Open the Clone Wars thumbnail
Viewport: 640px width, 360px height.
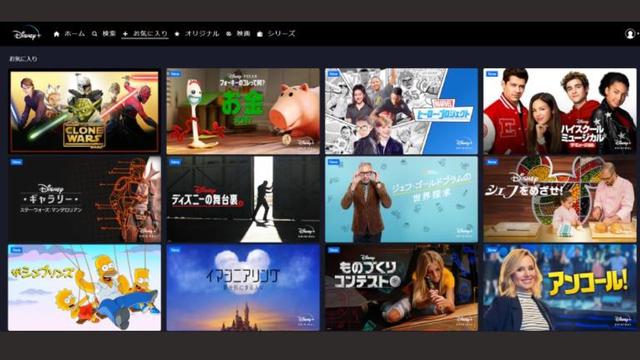point(84,112)
